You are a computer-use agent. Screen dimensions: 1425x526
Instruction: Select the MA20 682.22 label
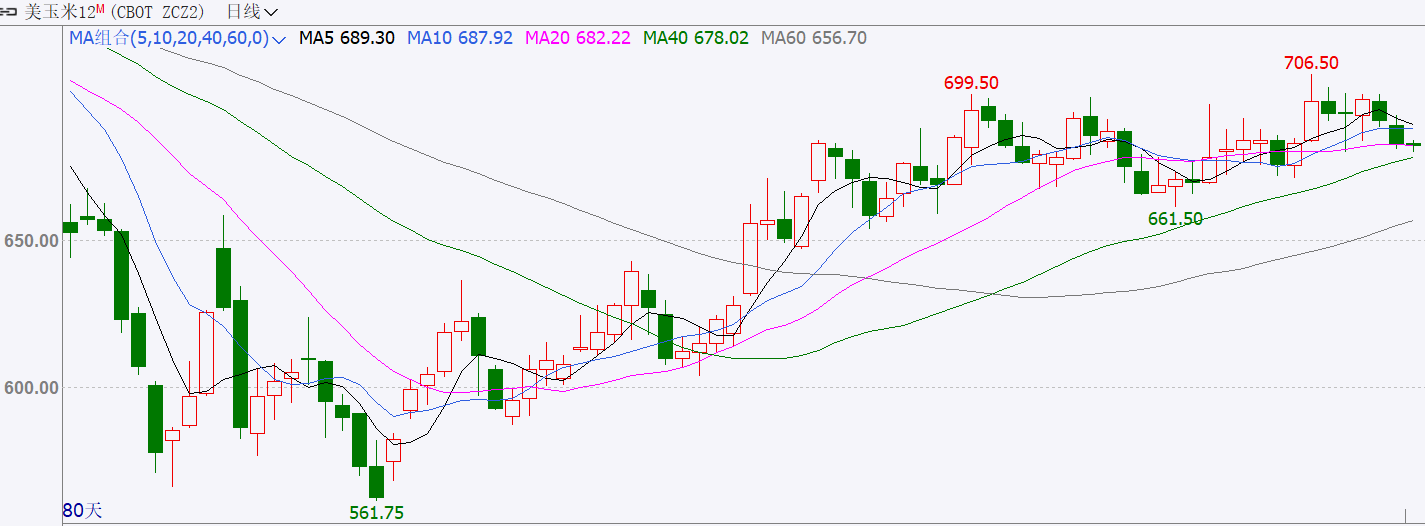[x=578, y=38]
